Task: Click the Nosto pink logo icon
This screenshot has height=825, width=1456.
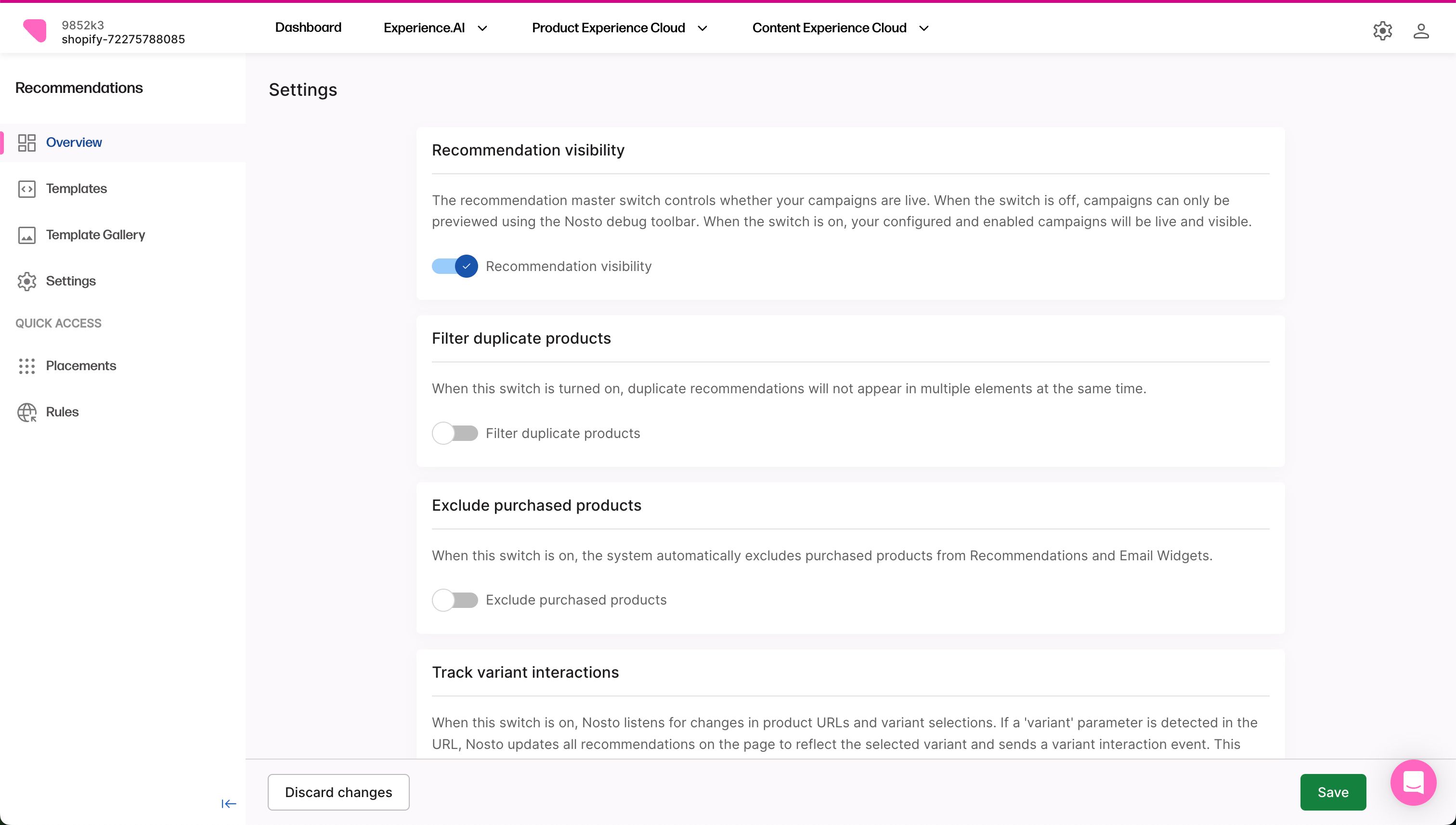Action: (35, 31)
